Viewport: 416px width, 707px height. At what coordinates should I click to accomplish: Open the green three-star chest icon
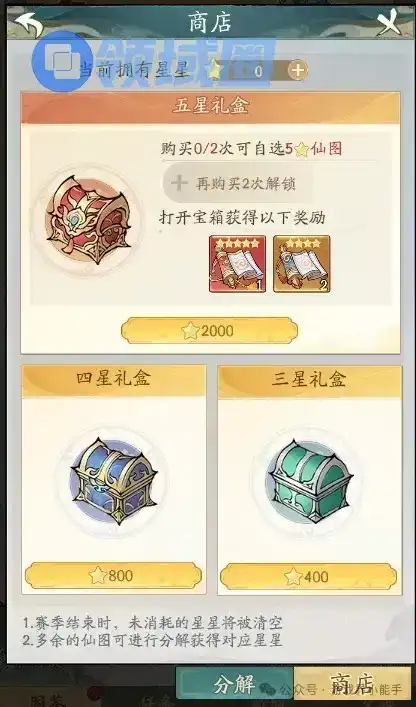[309, 481]
